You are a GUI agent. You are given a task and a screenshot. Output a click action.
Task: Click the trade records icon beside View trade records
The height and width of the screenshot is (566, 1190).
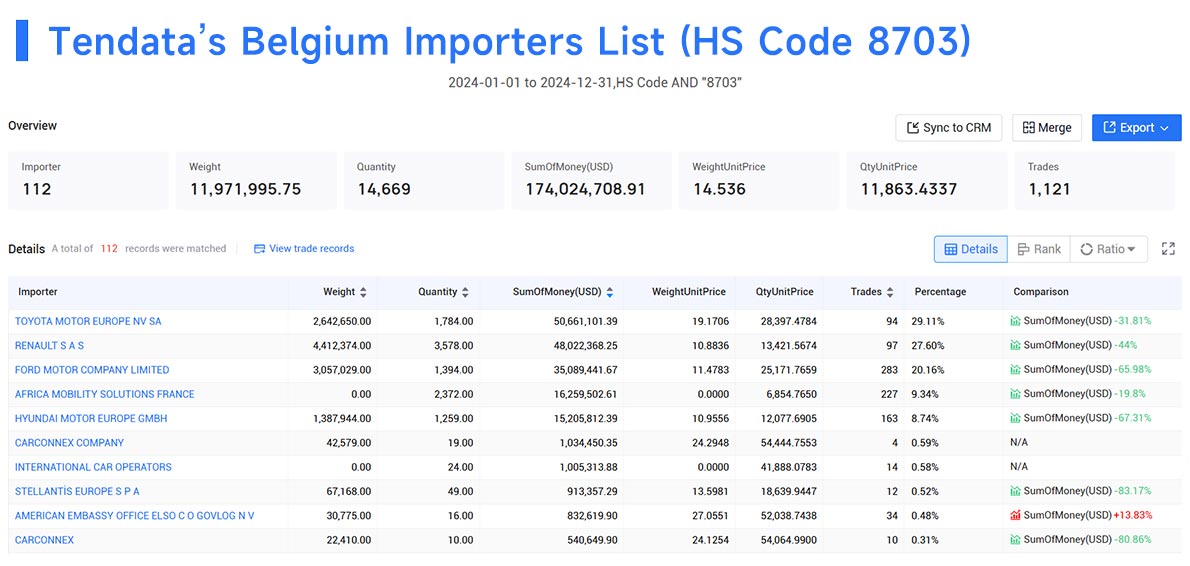[x=260, y=249]
